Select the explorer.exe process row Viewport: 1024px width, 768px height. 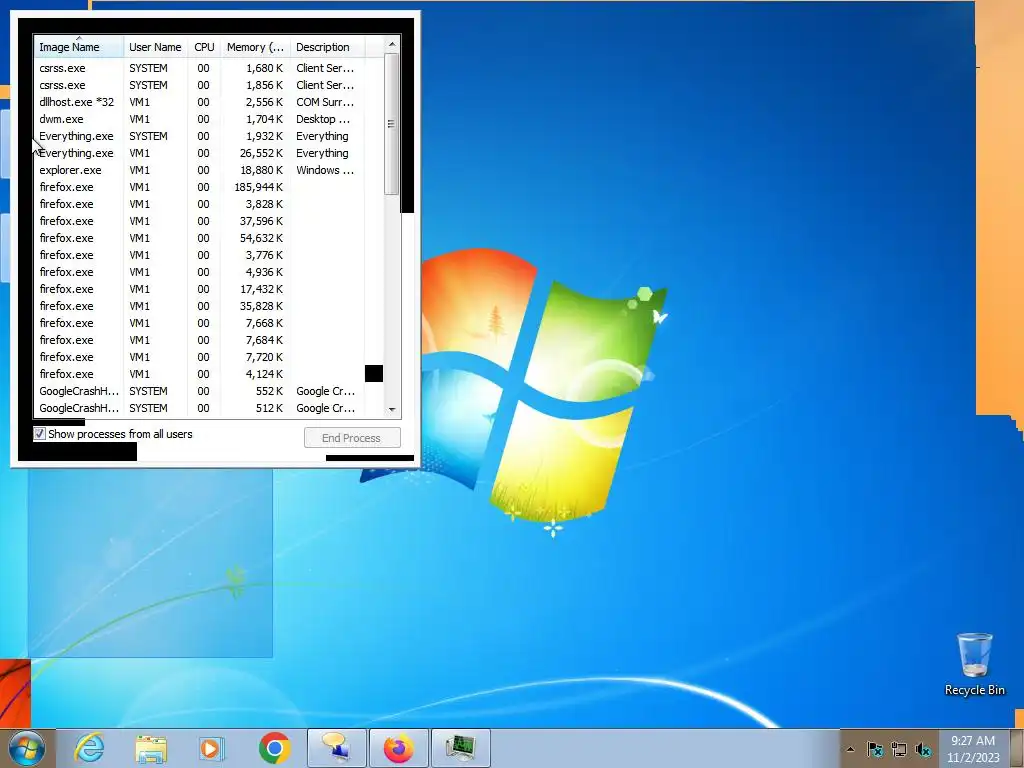[199, 170]
